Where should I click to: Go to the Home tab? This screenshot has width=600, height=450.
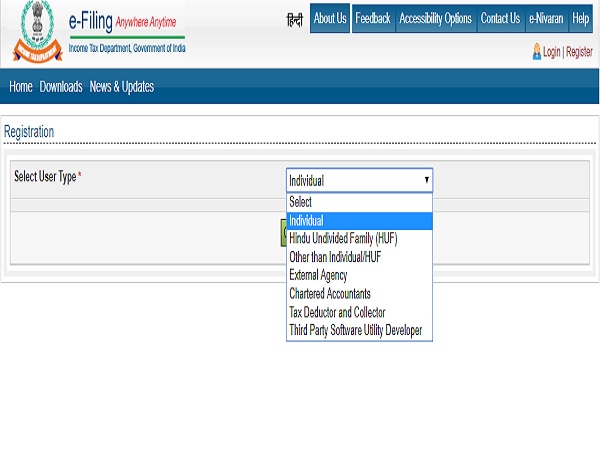[x=21, y=87]
